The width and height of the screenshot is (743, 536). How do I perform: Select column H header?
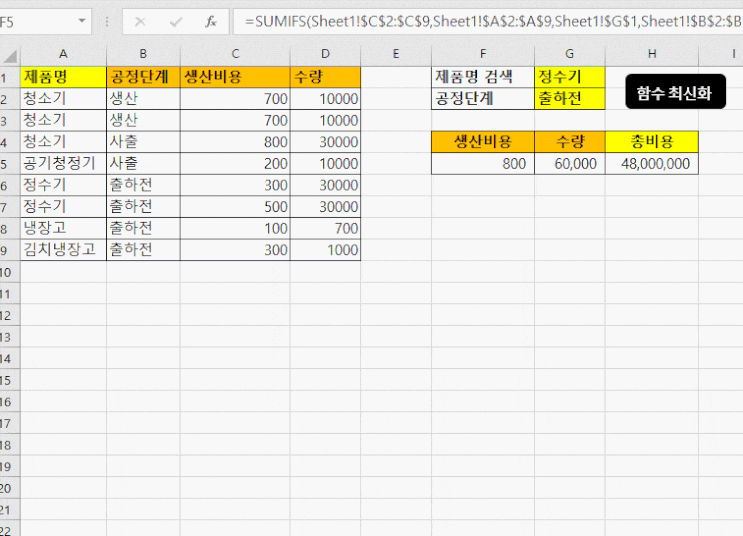point(652,54)
